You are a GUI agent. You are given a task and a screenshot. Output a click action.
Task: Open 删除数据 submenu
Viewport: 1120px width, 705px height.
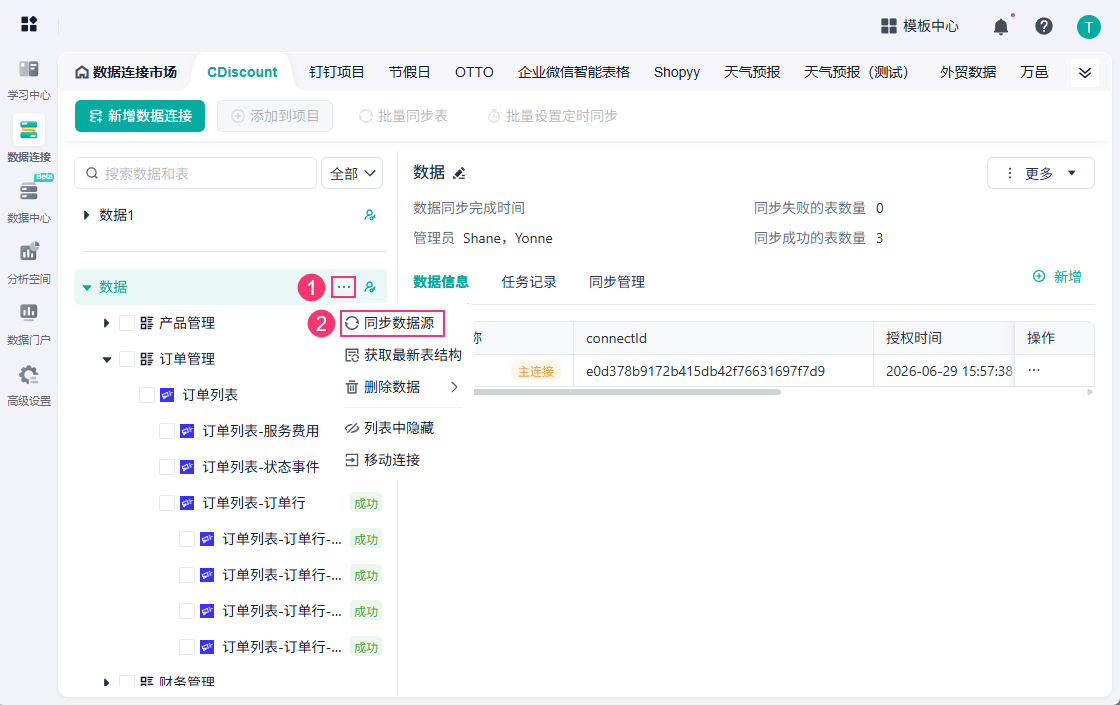click(402, 387)
